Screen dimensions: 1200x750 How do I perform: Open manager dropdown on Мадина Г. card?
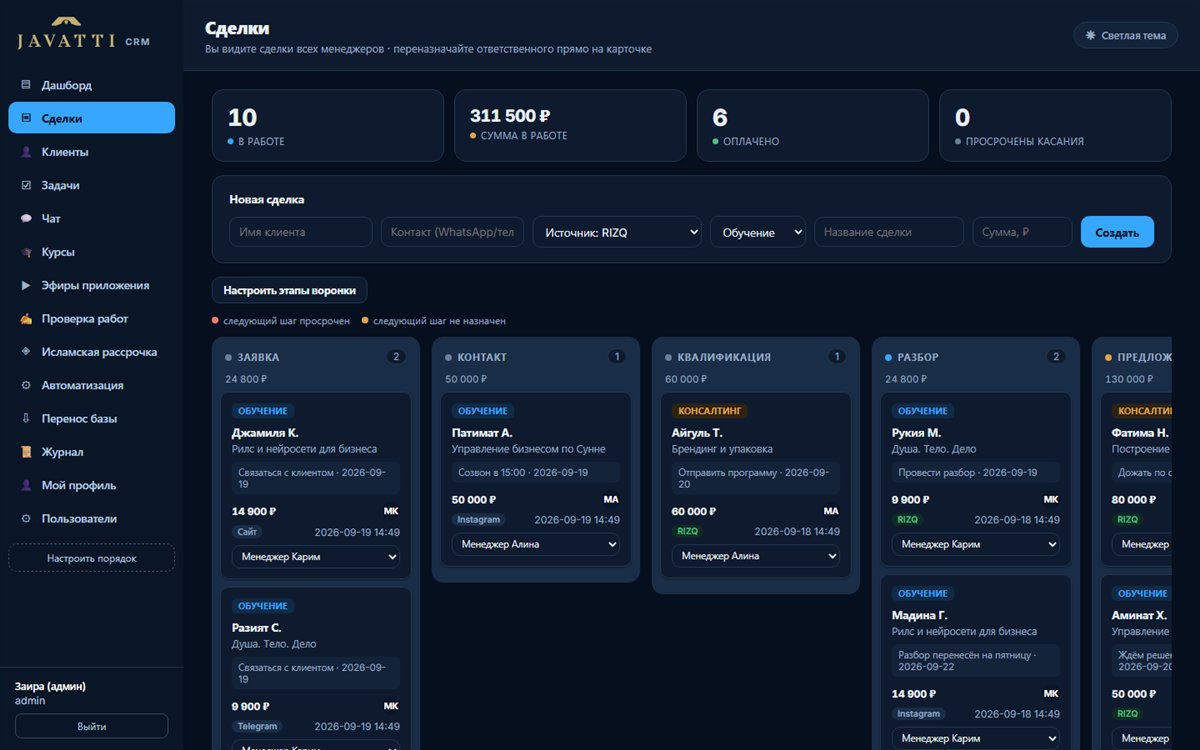(976, 738)
